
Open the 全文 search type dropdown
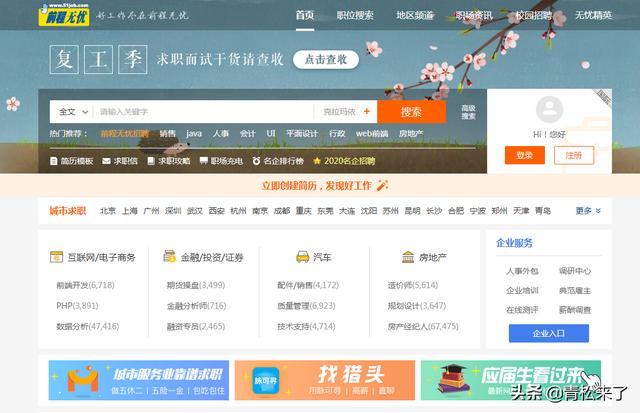pyautogui.click(x=70, y=112)
